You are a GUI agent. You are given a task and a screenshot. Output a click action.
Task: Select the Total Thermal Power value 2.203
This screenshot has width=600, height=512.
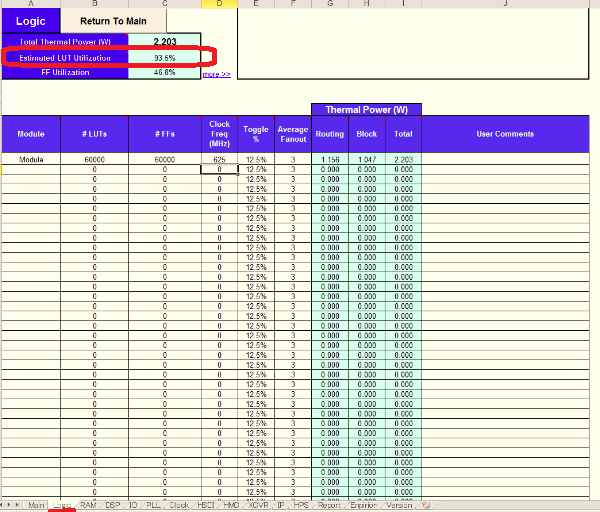tap(165, 41)
